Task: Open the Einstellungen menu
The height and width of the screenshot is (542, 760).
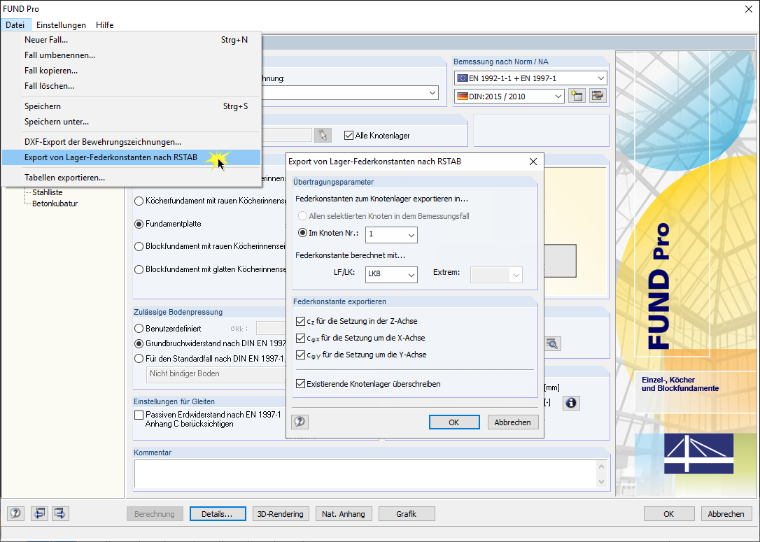Action: pyautogui.click(x=61, y=25)
